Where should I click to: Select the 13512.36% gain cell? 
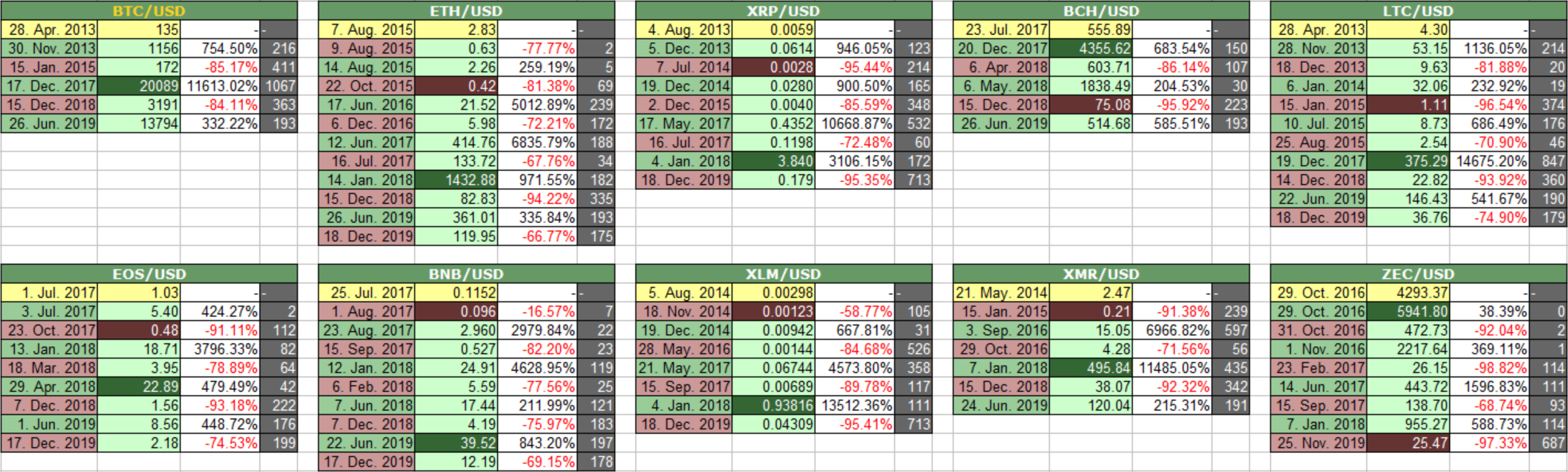pyautogui.click(x=855, y=406)
